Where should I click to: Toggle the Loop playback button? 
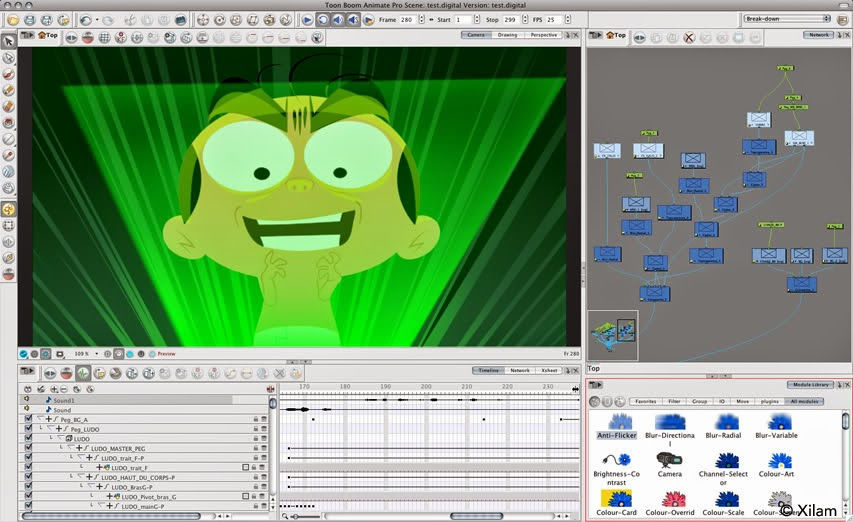click(323, 20)
